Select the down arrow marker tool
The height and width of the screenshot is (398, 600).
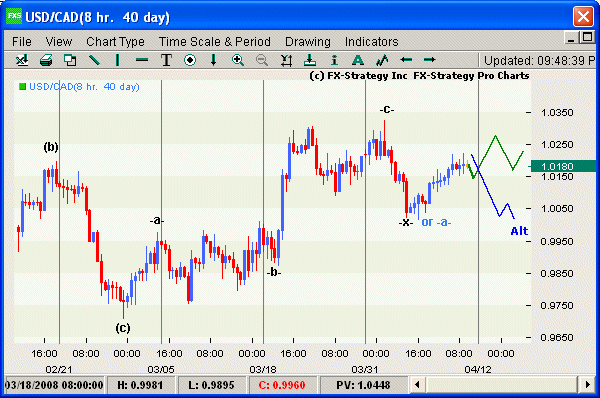click(214, 60)
